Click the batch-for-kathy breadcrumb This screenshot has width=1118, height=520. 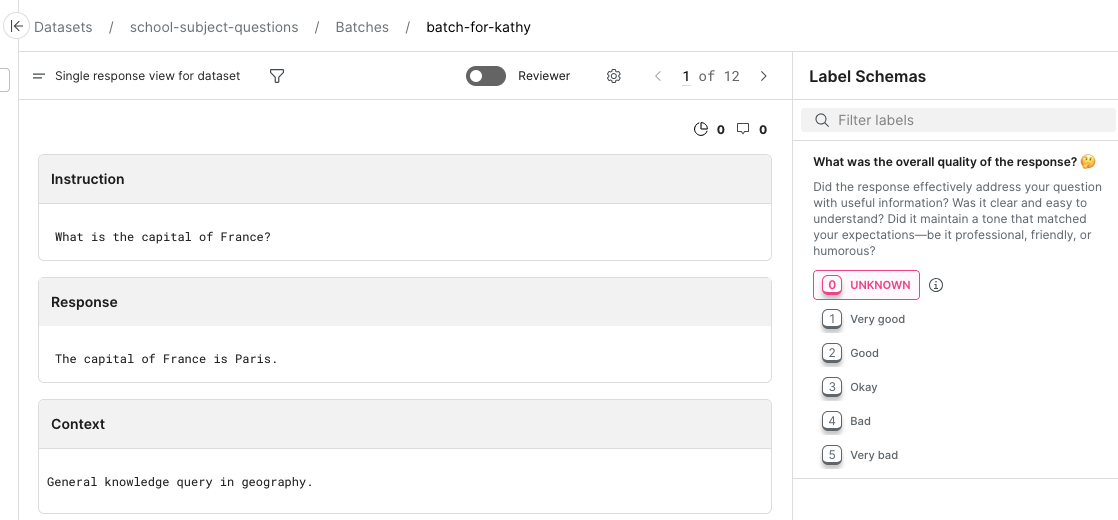[478, 27]
